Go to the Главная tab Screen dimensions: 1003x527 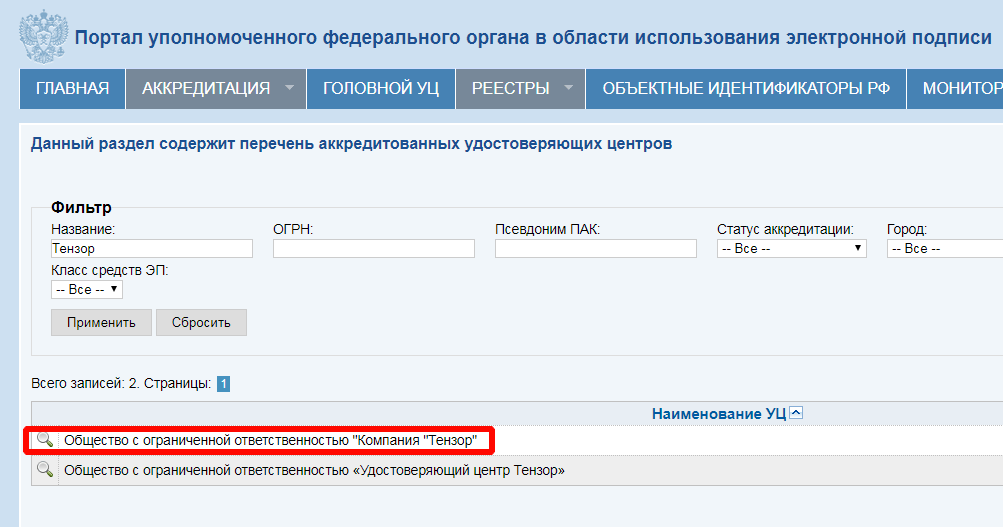[x=72, y=88]
